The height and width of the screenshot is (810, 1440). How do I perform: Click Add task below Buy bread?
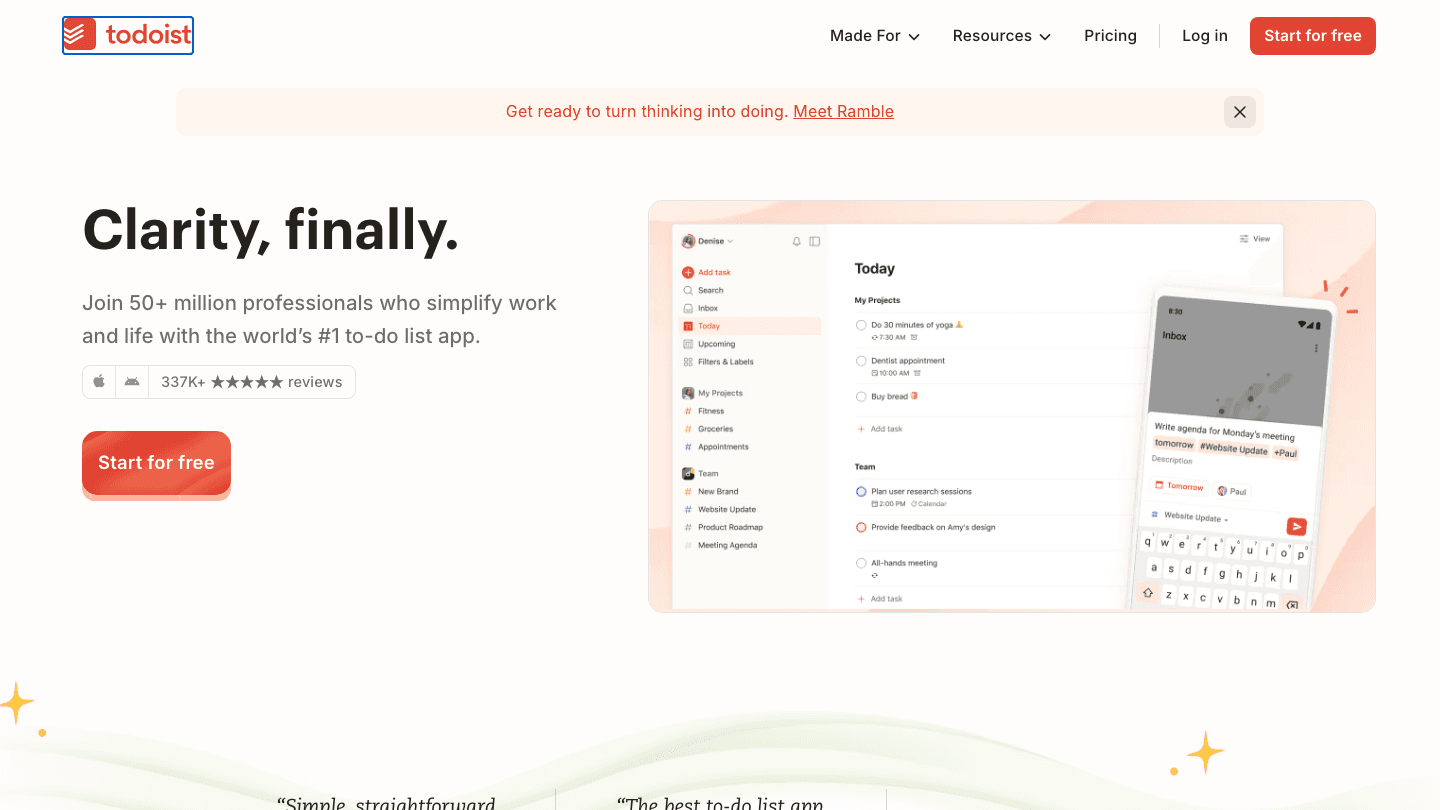pos(880,429)
